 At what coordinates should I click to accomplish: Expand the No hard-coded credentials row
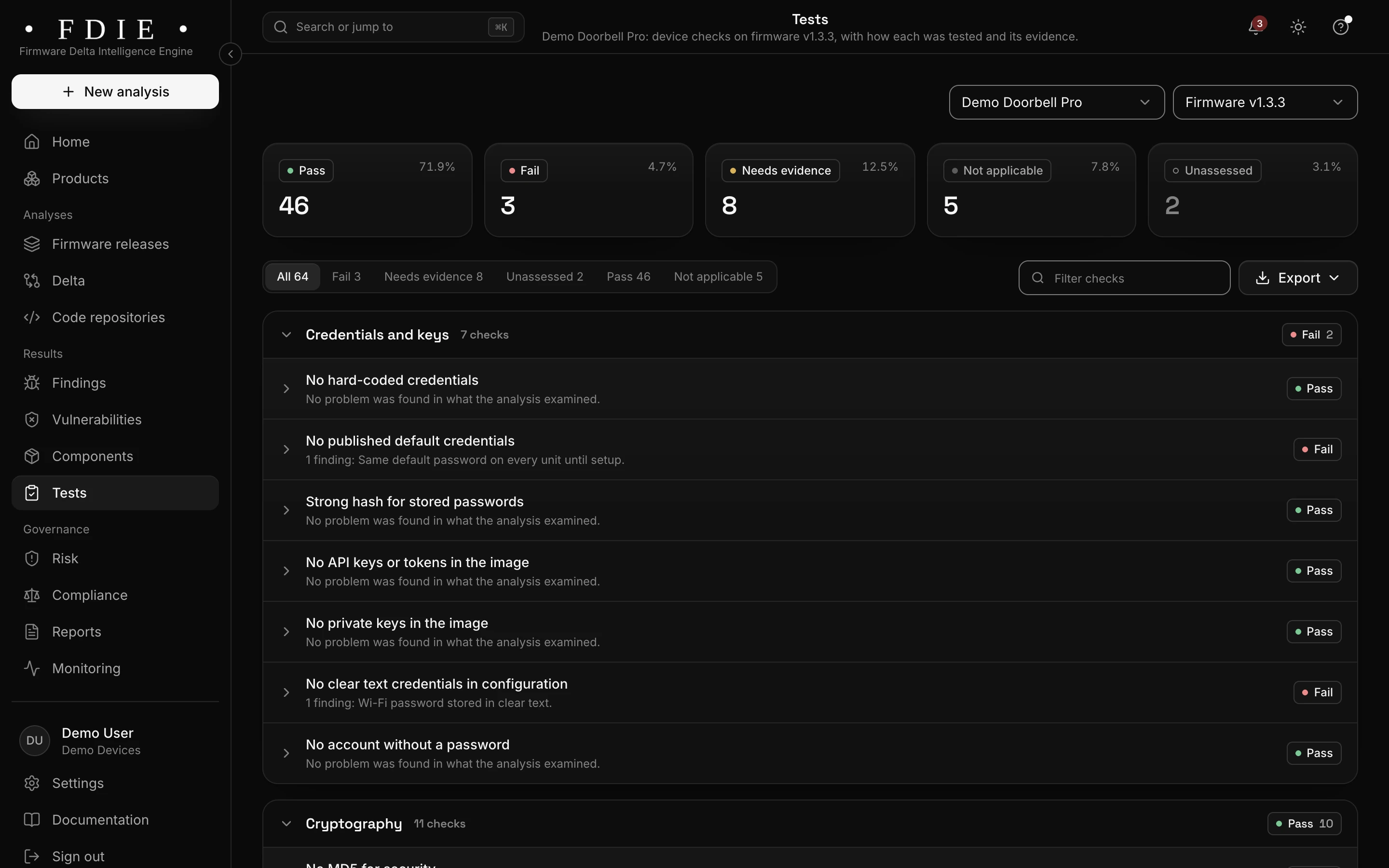point(286,389)
